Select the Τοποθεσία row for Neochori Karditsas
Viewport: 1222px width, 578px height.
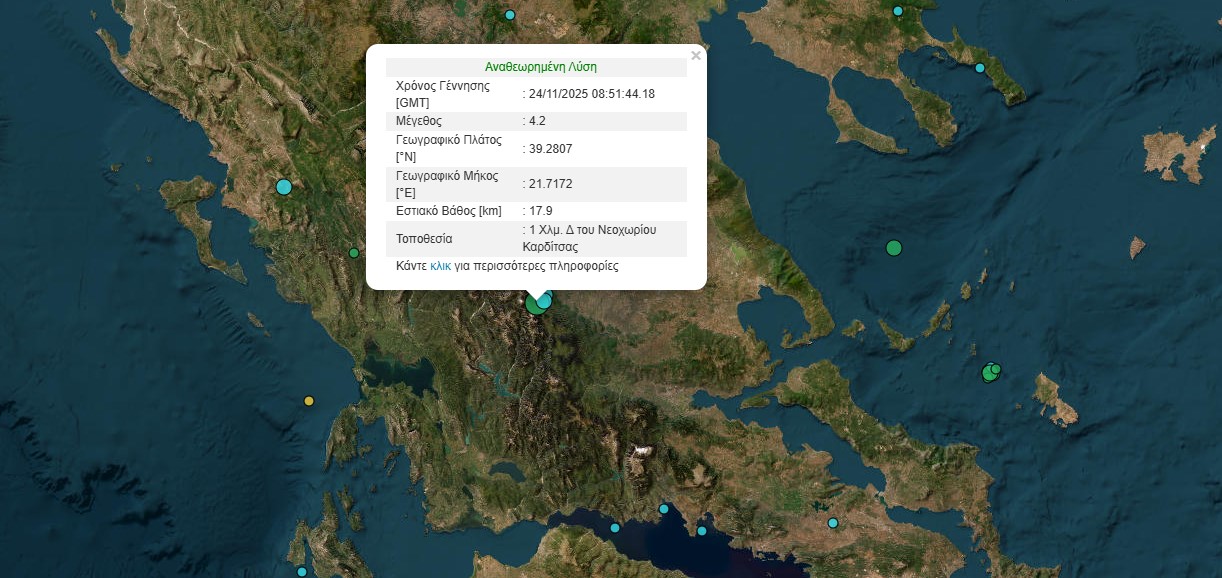(x=536, y=239)
